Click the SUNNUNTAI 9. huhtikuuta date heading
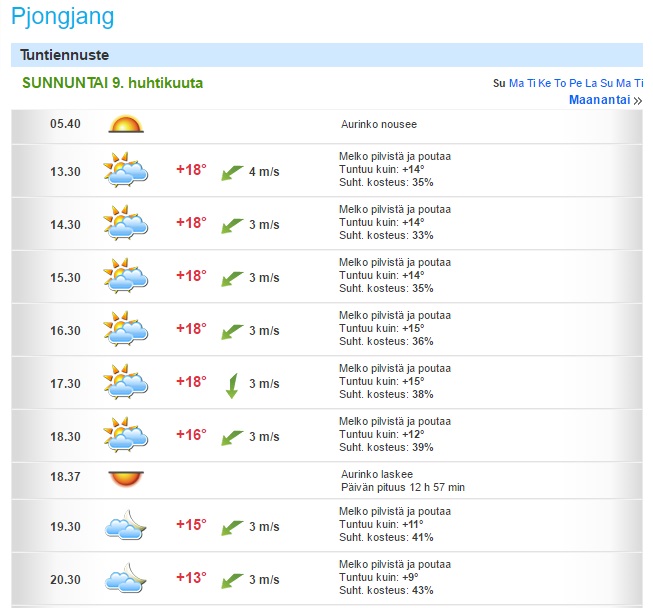This screenshot has height=608, width=653. pos(112,83)
